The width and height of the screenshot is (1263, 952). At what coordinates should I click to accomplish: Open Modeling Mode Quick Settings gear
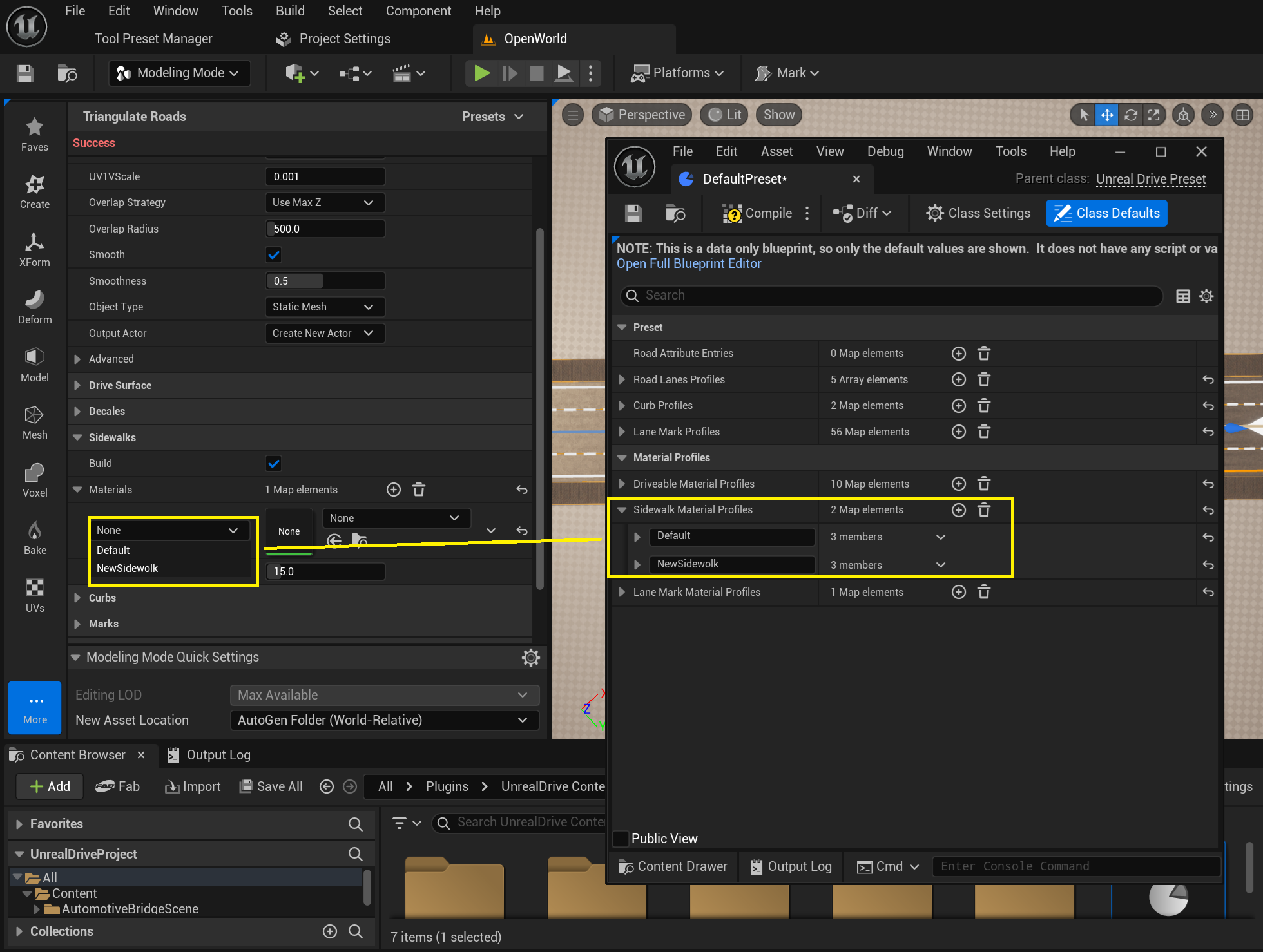pyautogui.click(x=531, y=657)
